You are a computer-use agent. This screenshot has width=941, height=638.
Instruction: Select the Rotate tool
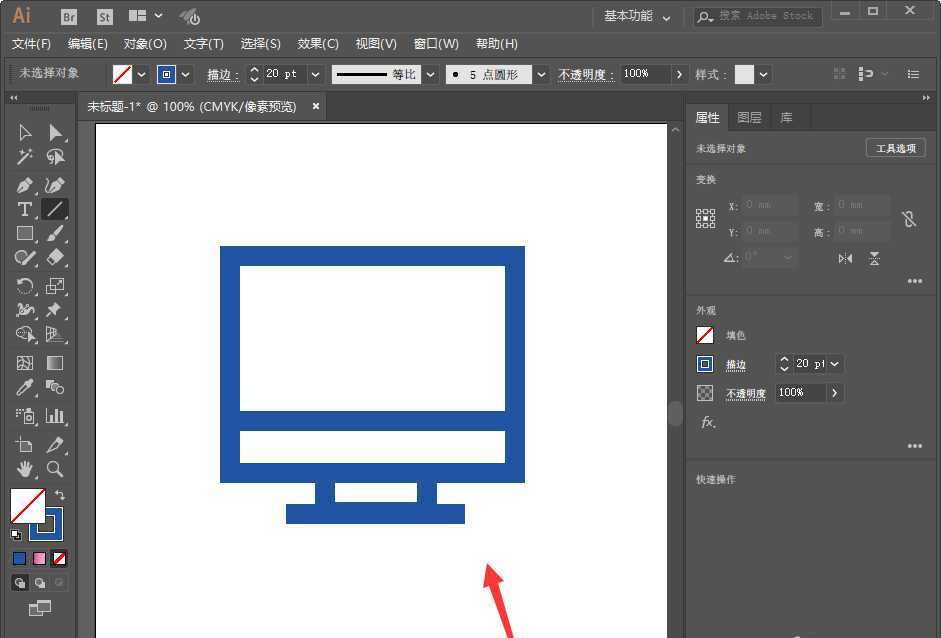(25, 286)
